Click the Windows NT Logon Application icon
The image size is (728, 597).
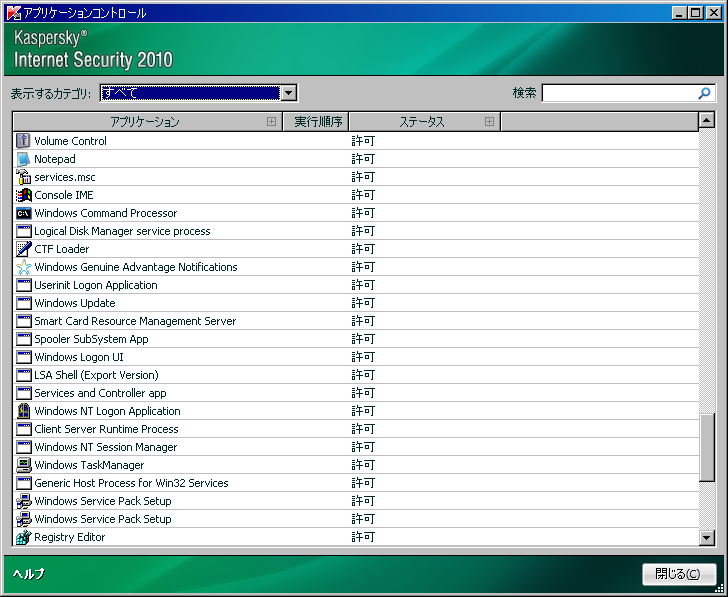point(23,411)
